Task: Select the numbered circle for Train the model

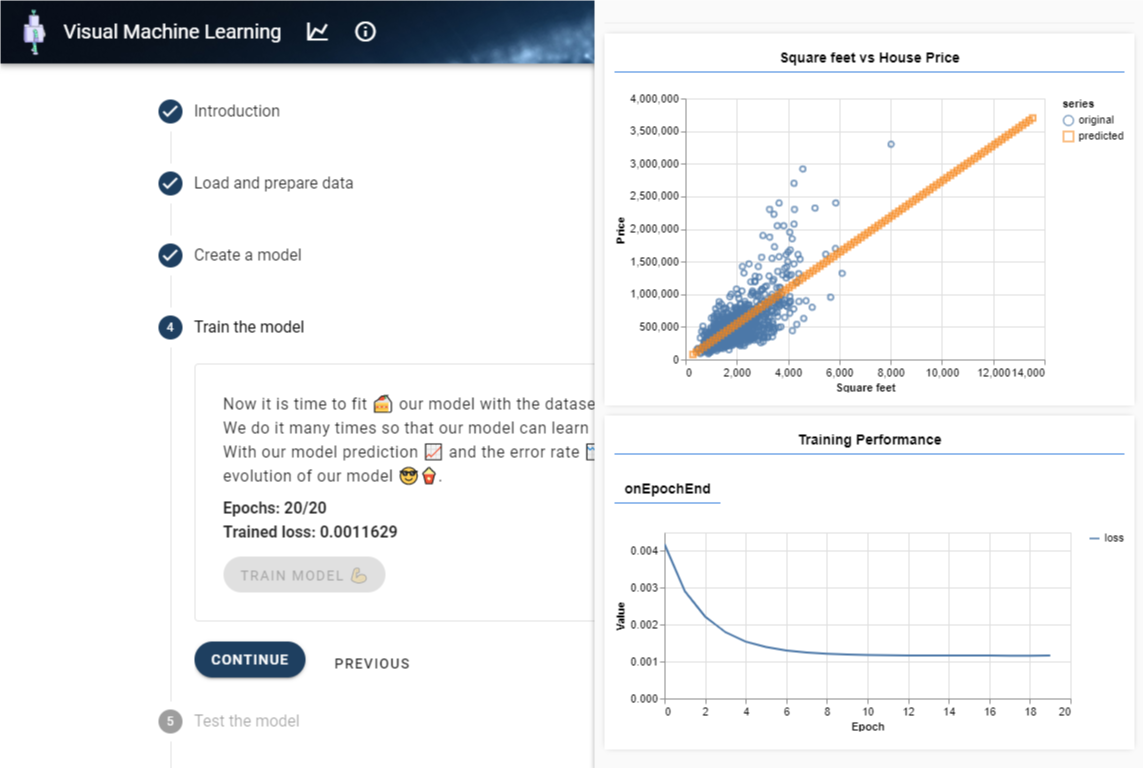Action: 170,327
